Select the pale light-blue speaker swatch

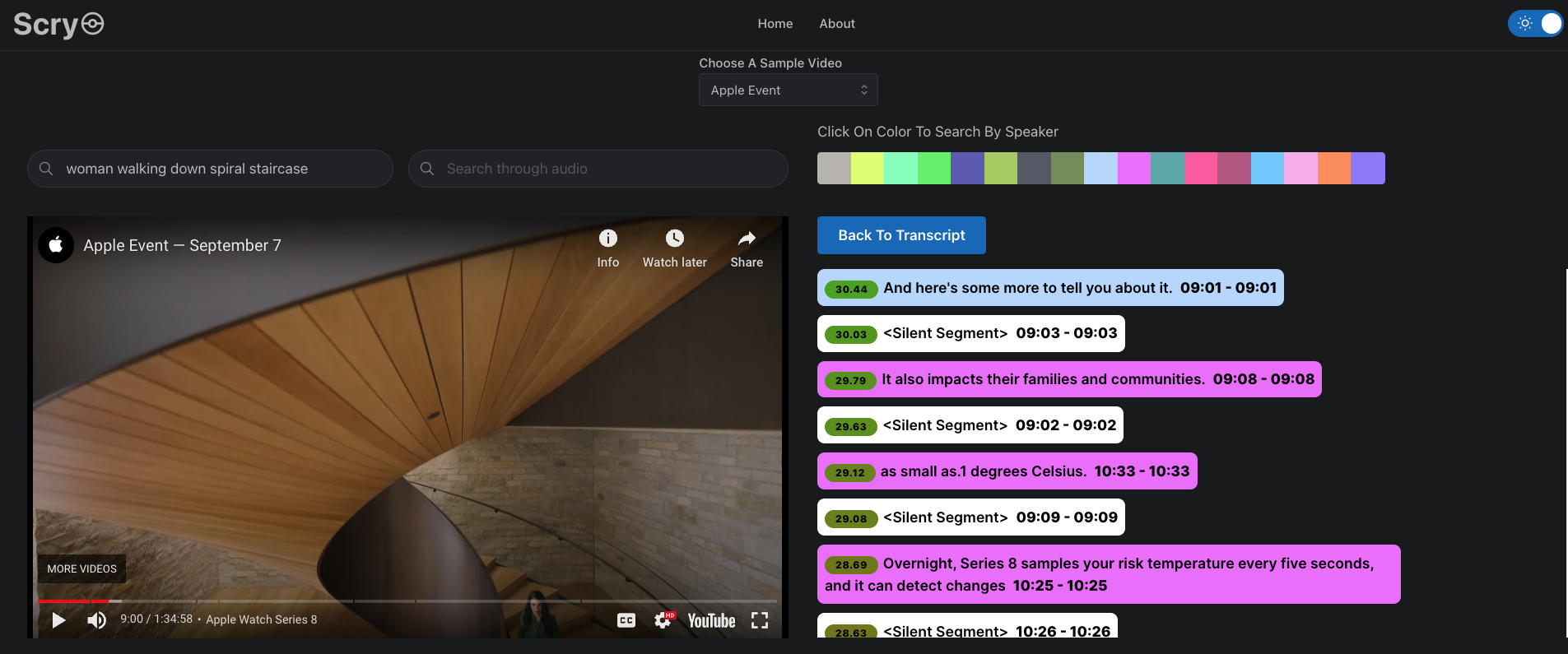1100,168
